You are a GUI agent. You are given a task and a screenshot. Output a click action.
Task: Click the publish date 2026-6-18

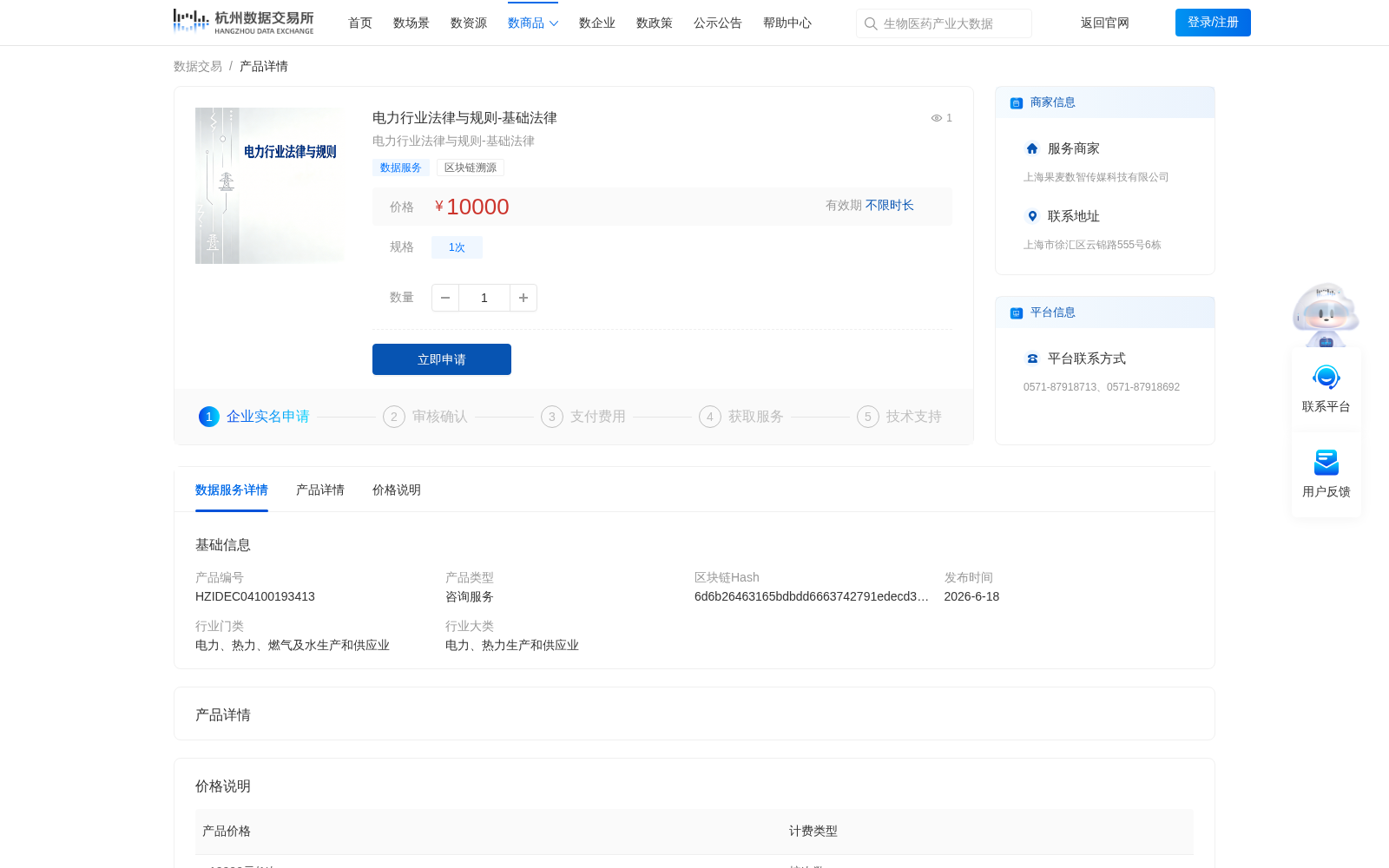(971, 597)
